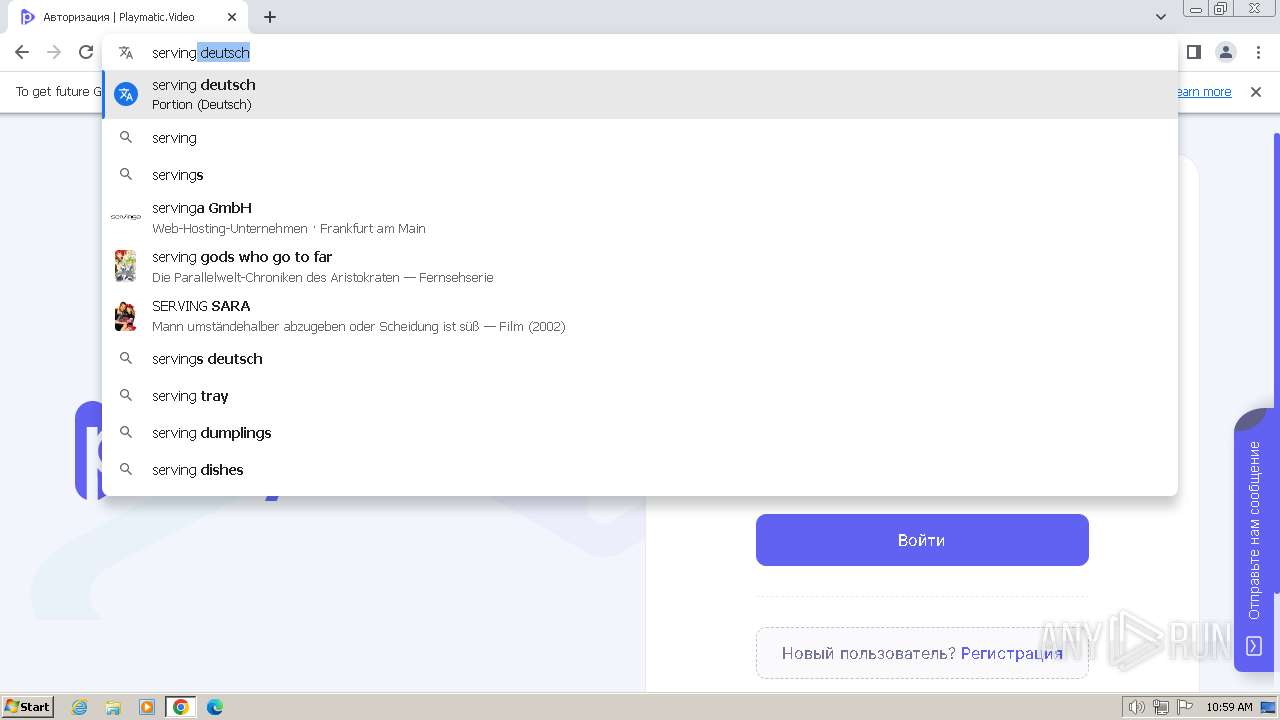Click the address bar text field
Image resolution: width=1280 pixels, height=720 pixels.
tap(640, 53)
